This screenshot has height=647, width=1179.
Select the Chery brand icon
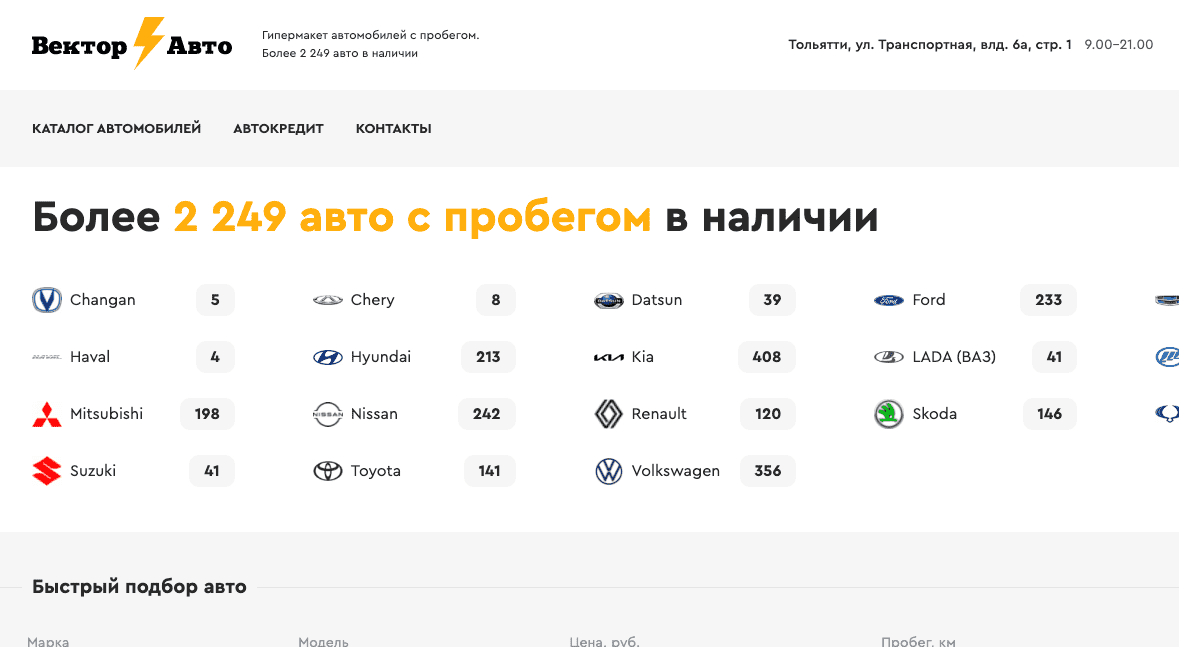[x=327, y=299]
